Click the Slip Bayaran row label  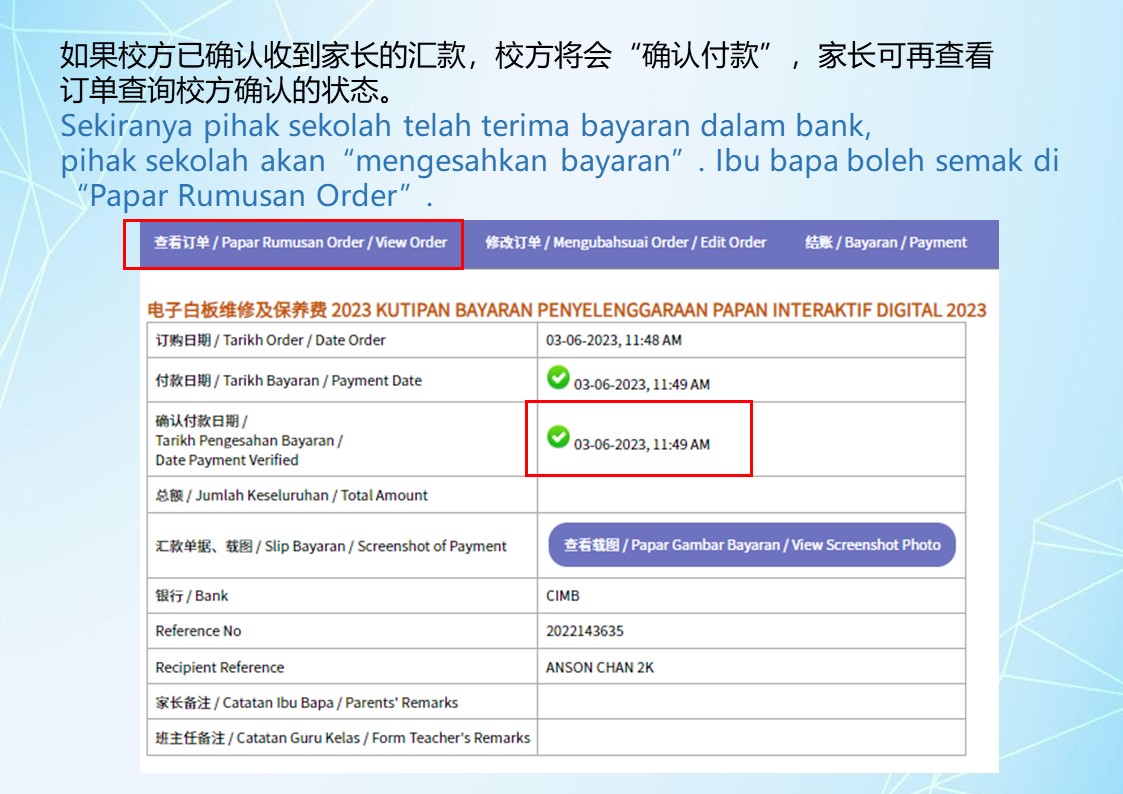(x=331, y=546)
